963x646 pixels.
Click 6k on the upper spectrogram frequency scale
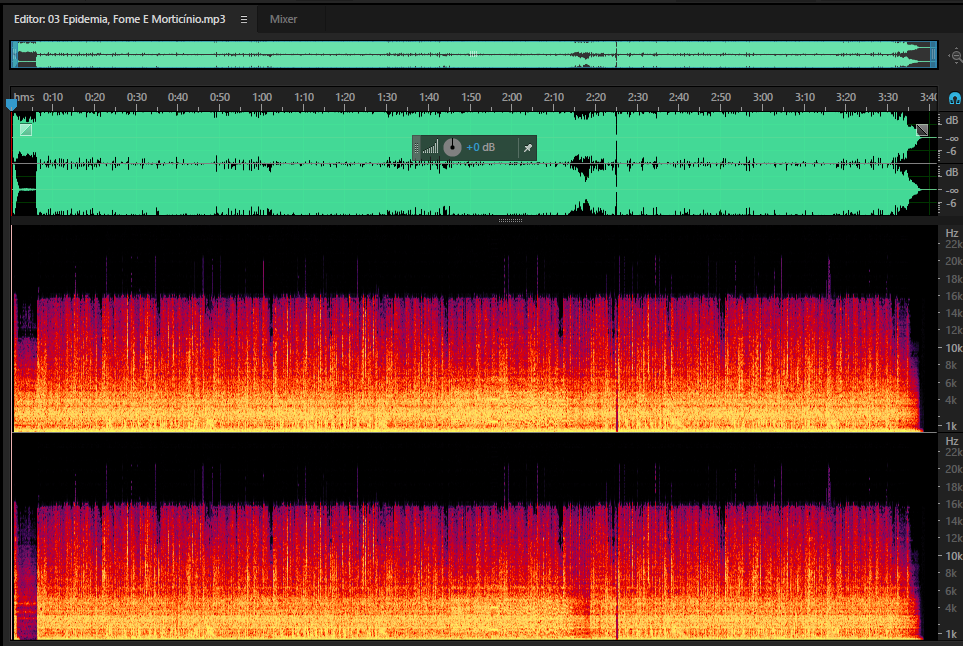(951, 383)
